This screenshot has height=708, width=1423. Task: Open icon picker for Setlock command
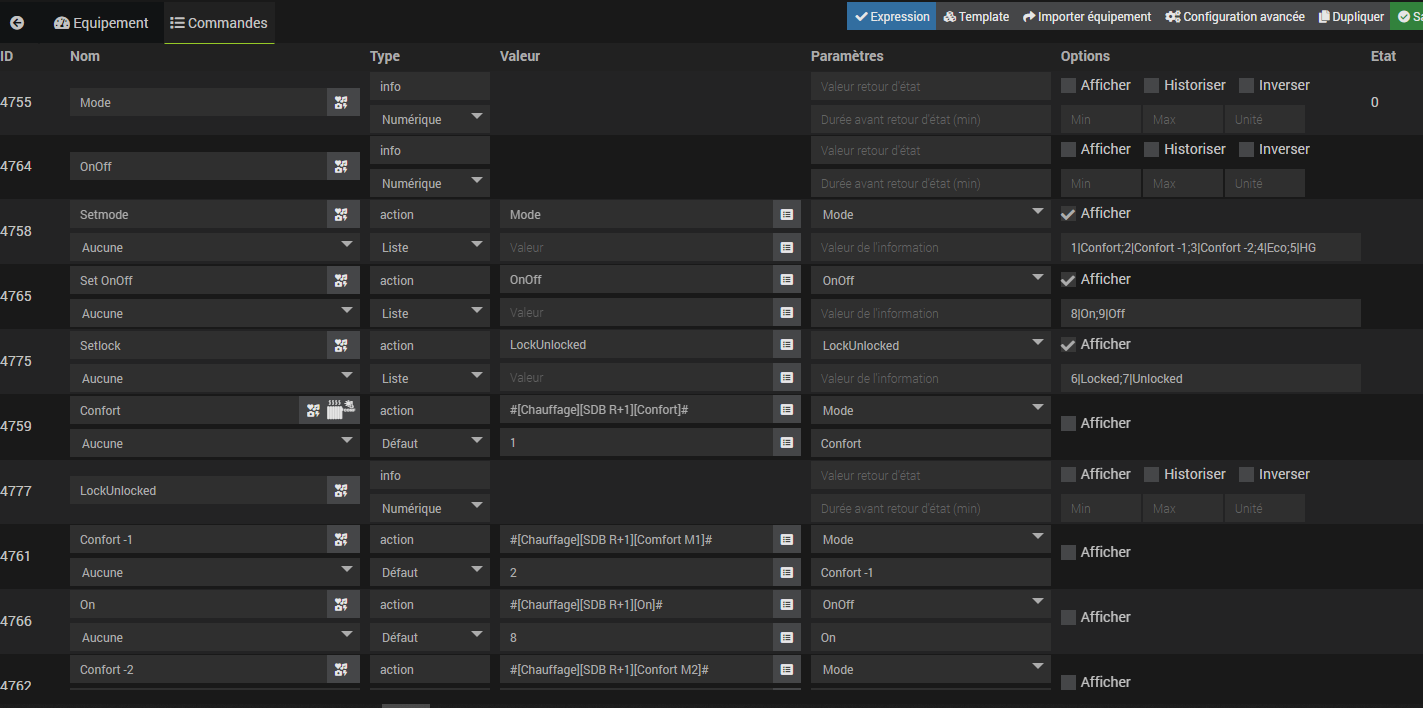(342, 345)
